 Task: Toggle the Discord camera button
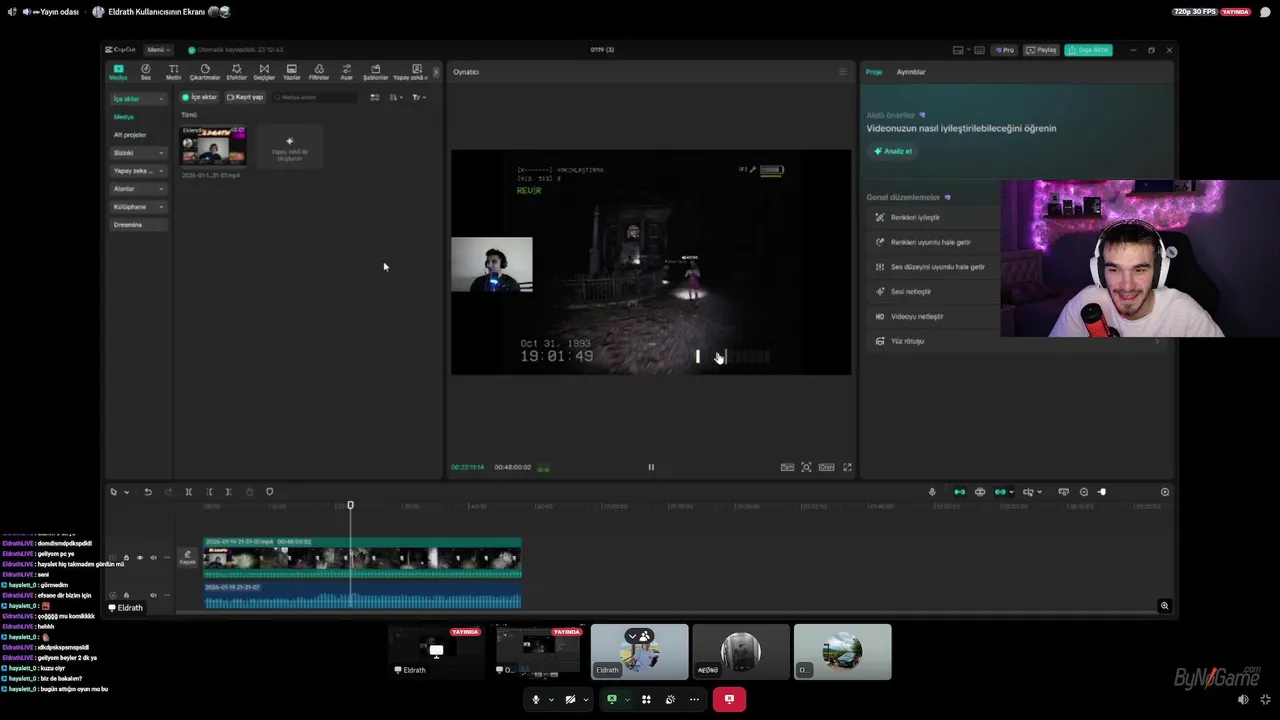(570, 699)
